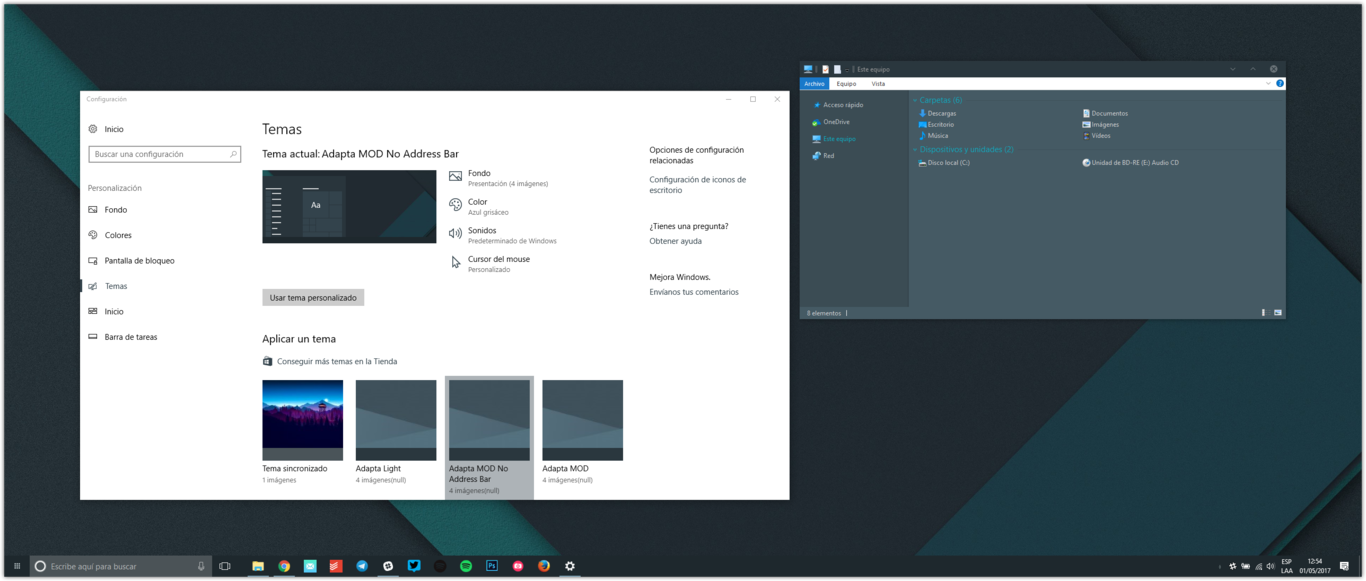
Task: Open Configuración de iconos de escritorio link
Action: pos(697,185)
